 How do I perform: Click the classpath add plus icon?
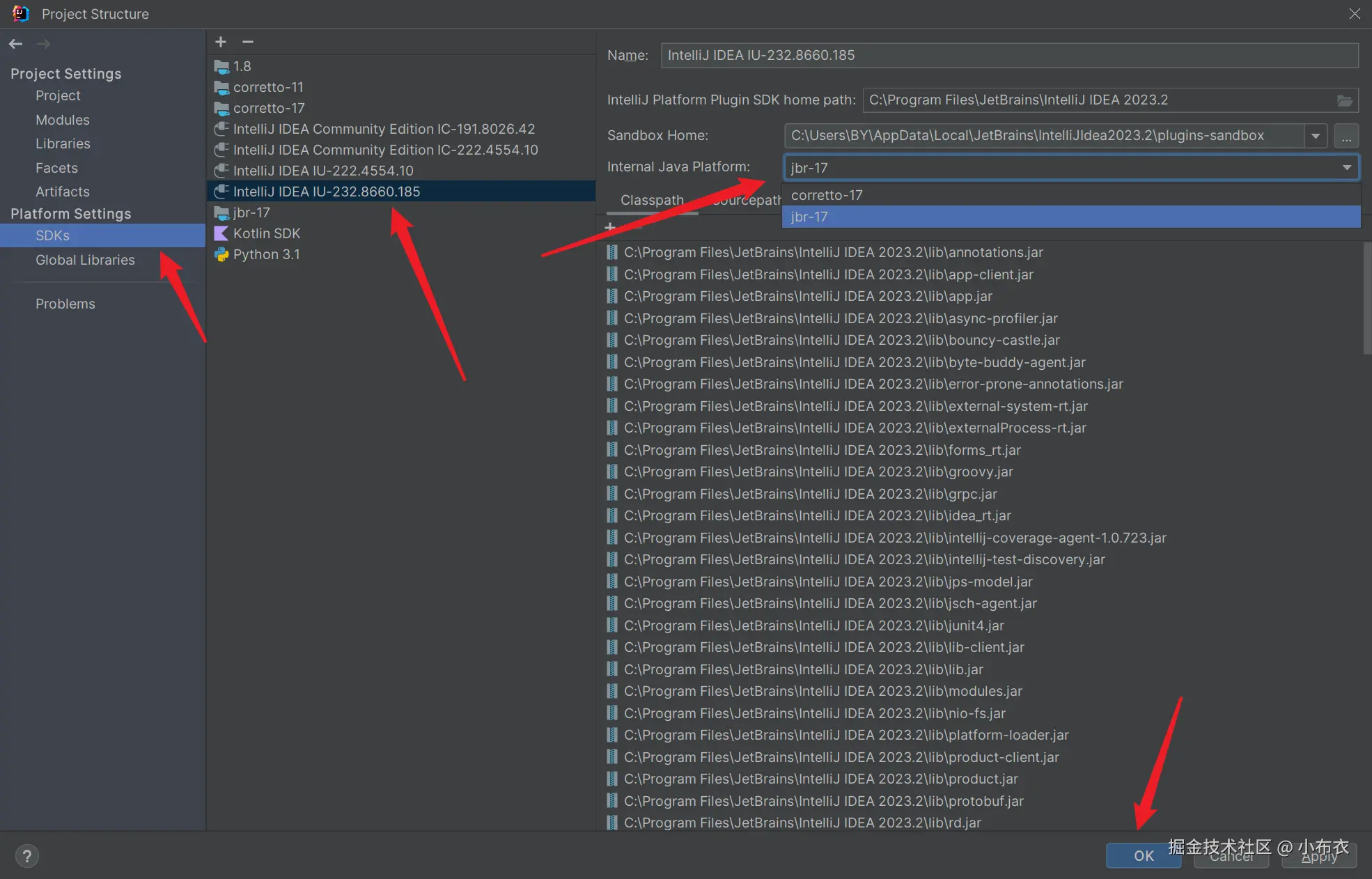[x=610, y=227]
